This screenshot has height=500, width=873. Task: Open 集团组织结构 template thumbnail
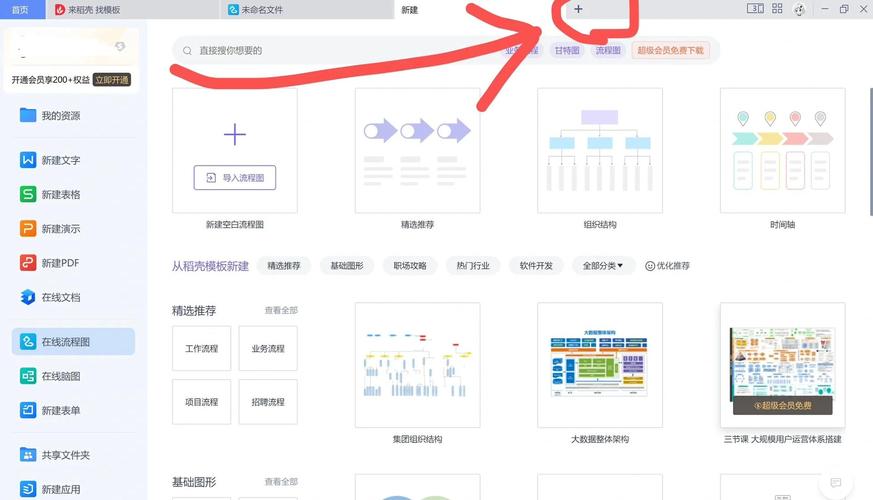point(418,365)
